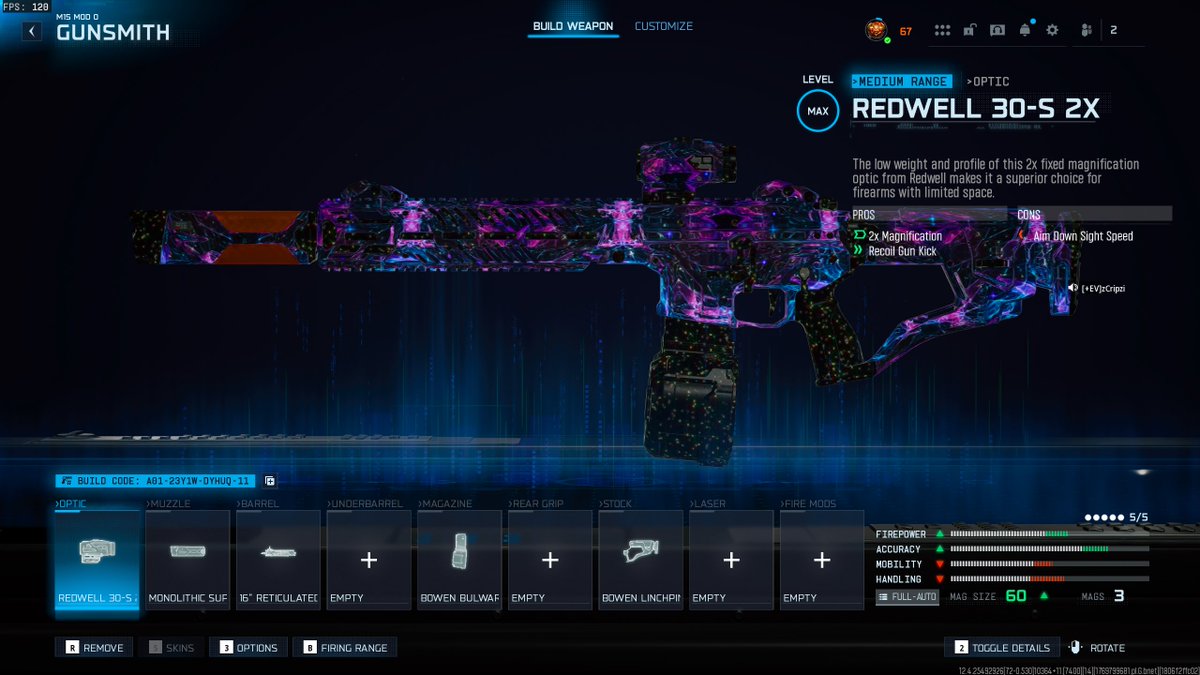Add an attachment to the empty Rear Grip slot
Viewport: 1200px width, 675px height.
coord(550,559)
